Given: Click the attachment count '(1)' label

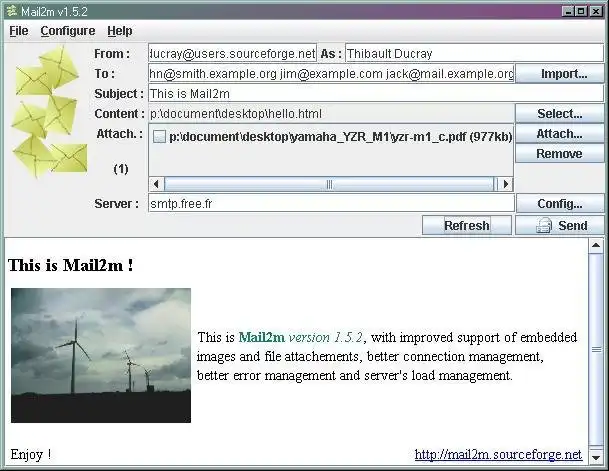Looking at the screenshot, I should coord(121,169).
